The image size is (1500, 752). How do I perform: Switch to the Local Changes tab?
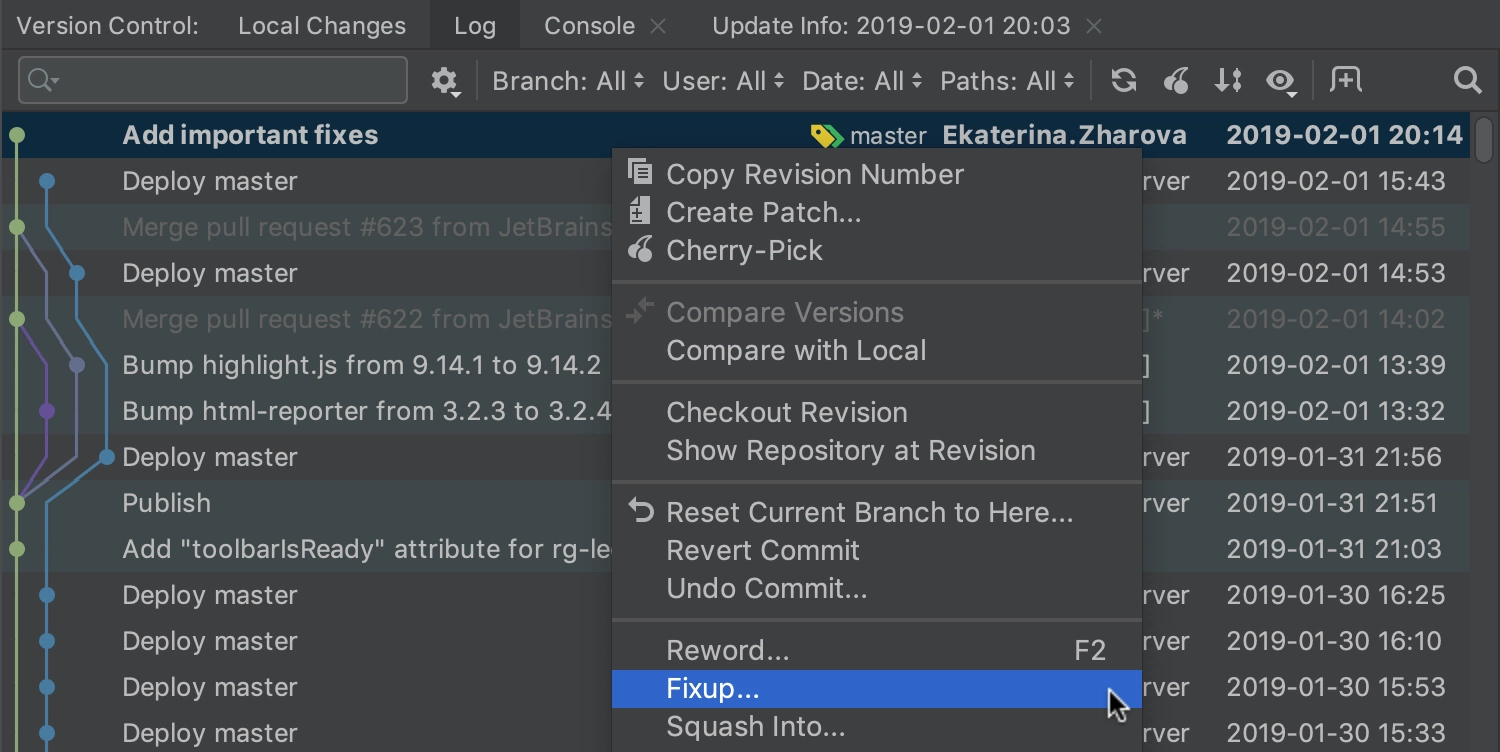(x=322, y=26)
